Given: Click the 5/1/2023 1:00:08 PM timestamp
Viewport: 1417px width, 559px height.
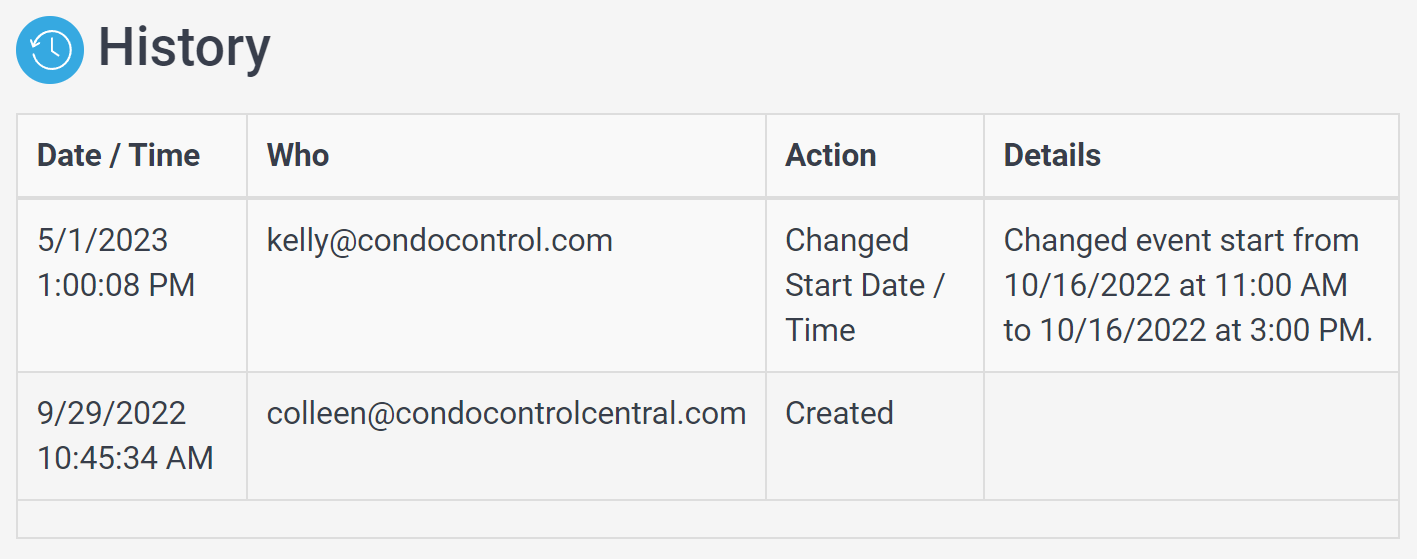Looking at the screenshot, I should pyautogui.click(x=116, y=263).
